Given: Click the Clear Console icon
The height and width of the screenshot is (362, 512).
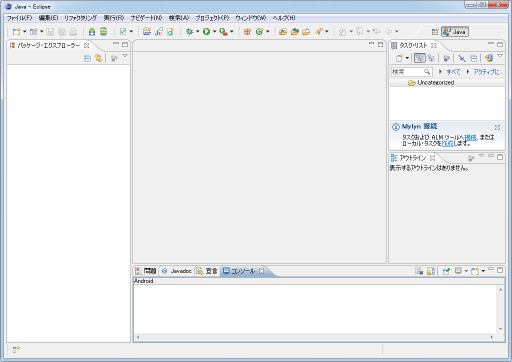Looking at the screenshot, I should (x=419, y=271).
